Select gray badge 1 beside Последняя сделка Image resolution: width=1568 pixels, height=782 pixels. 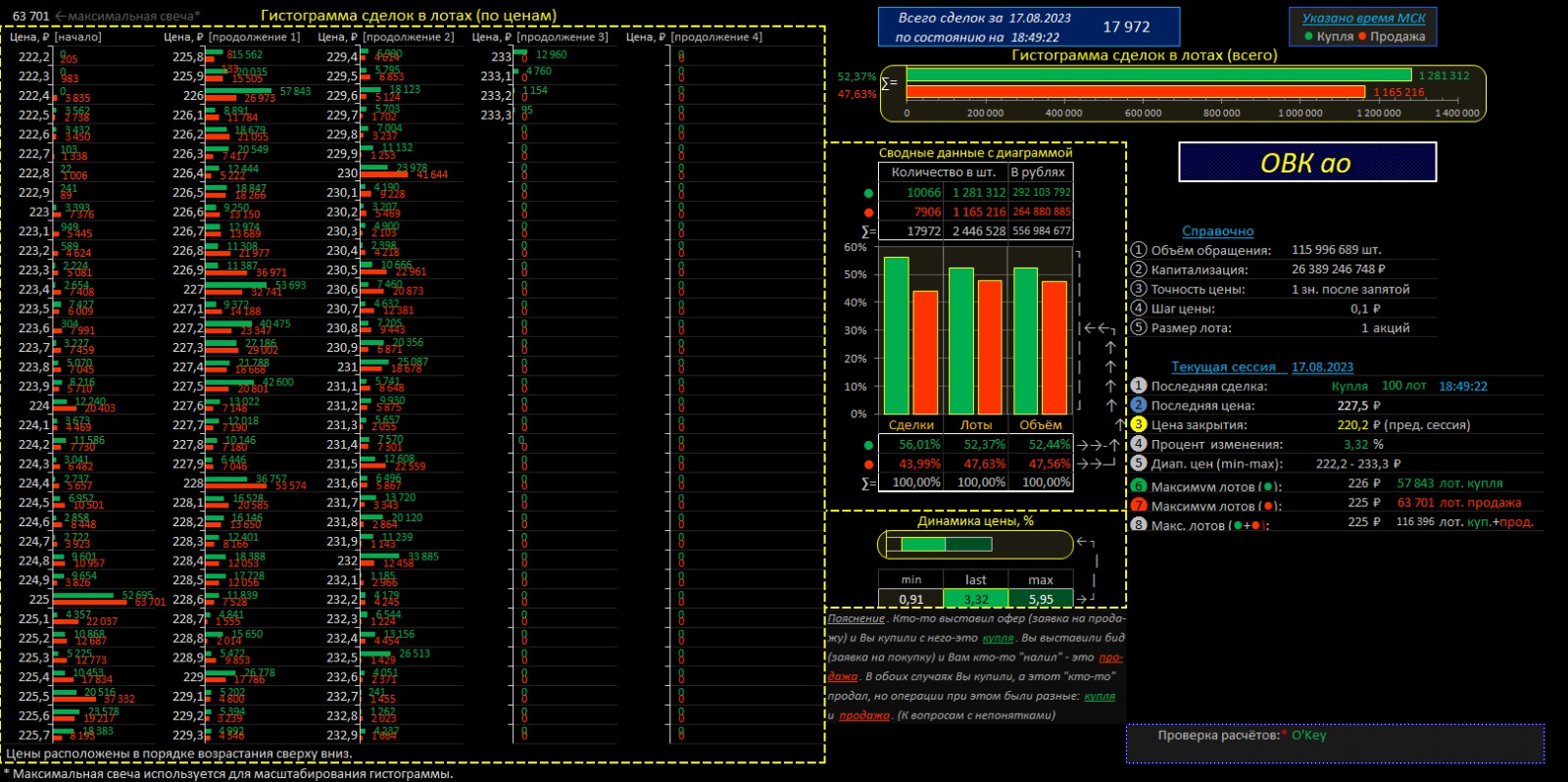tap(1138, 386)
